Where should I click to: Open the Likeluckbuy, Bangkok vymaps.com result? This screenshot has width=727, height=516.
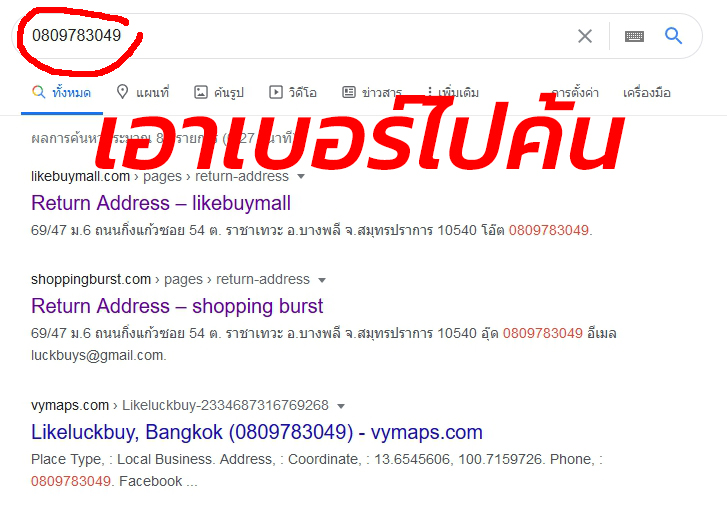coord(257,432)
